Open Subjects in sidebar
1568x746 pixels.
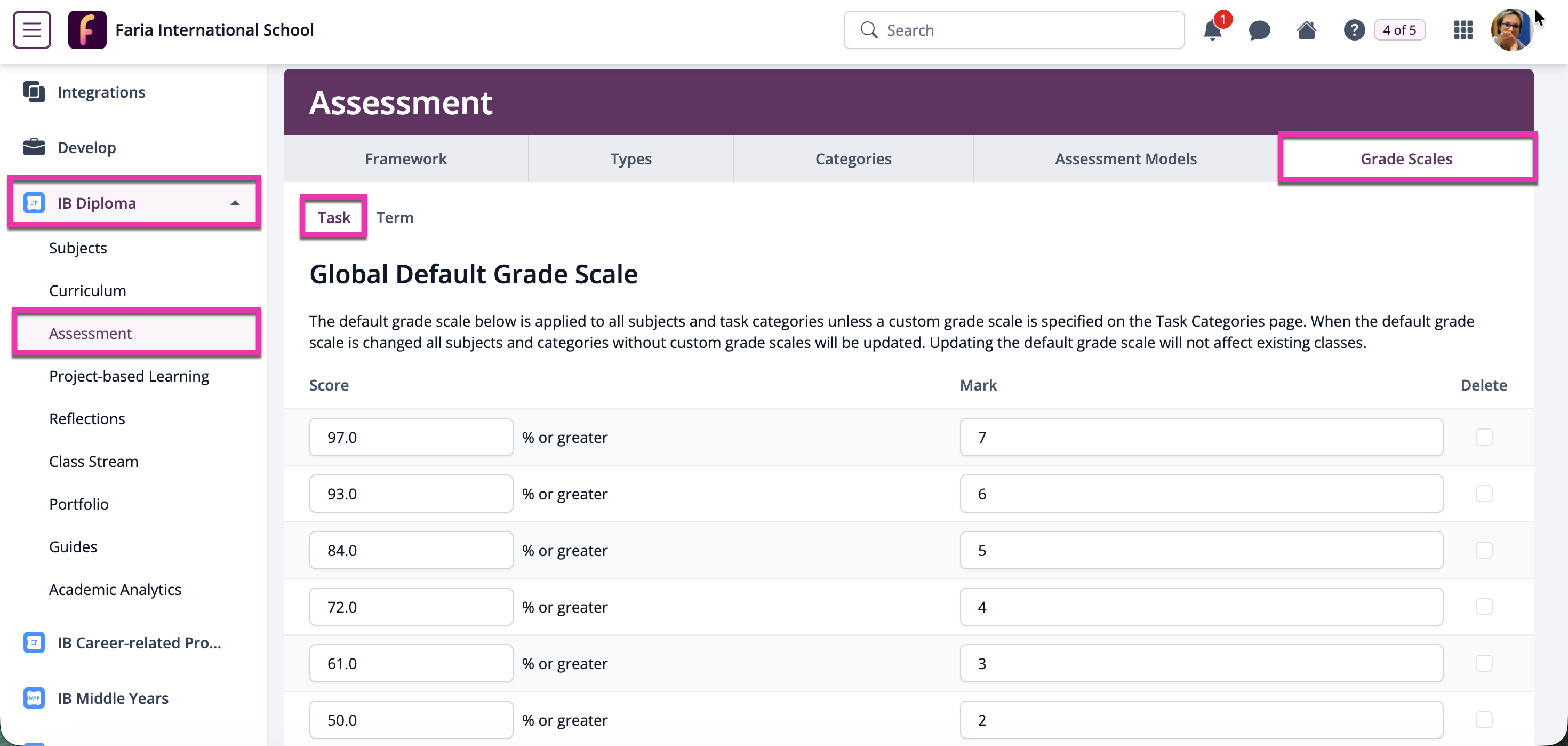tap(78, 248)
